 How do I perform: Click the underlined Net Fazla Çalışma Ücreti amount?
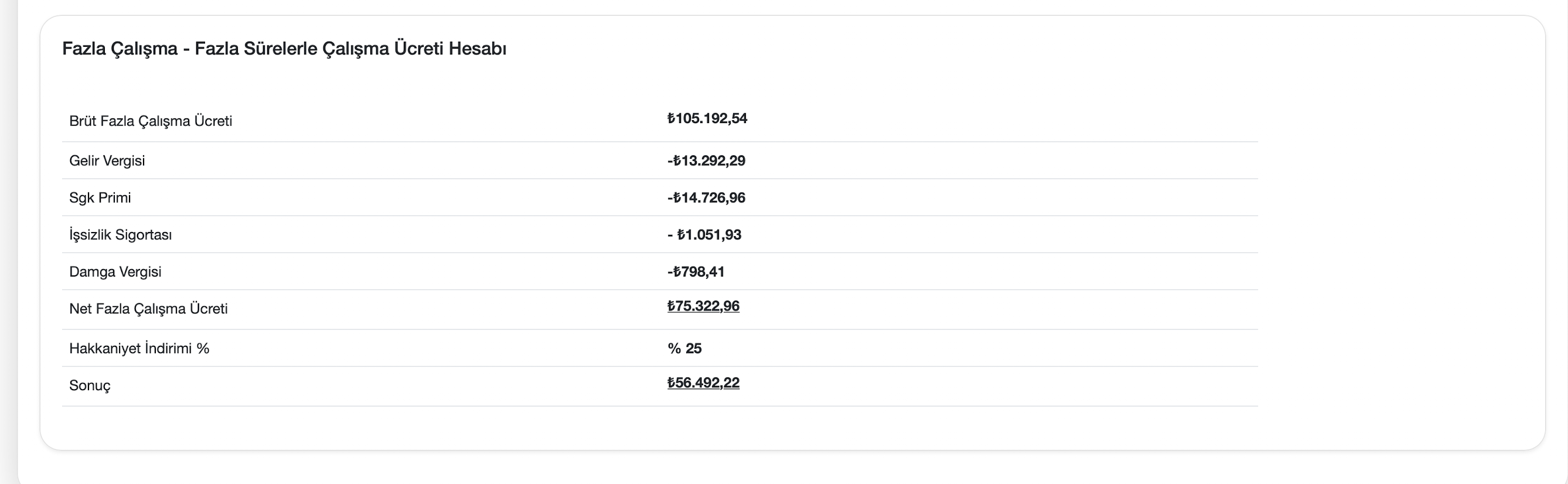703,306
